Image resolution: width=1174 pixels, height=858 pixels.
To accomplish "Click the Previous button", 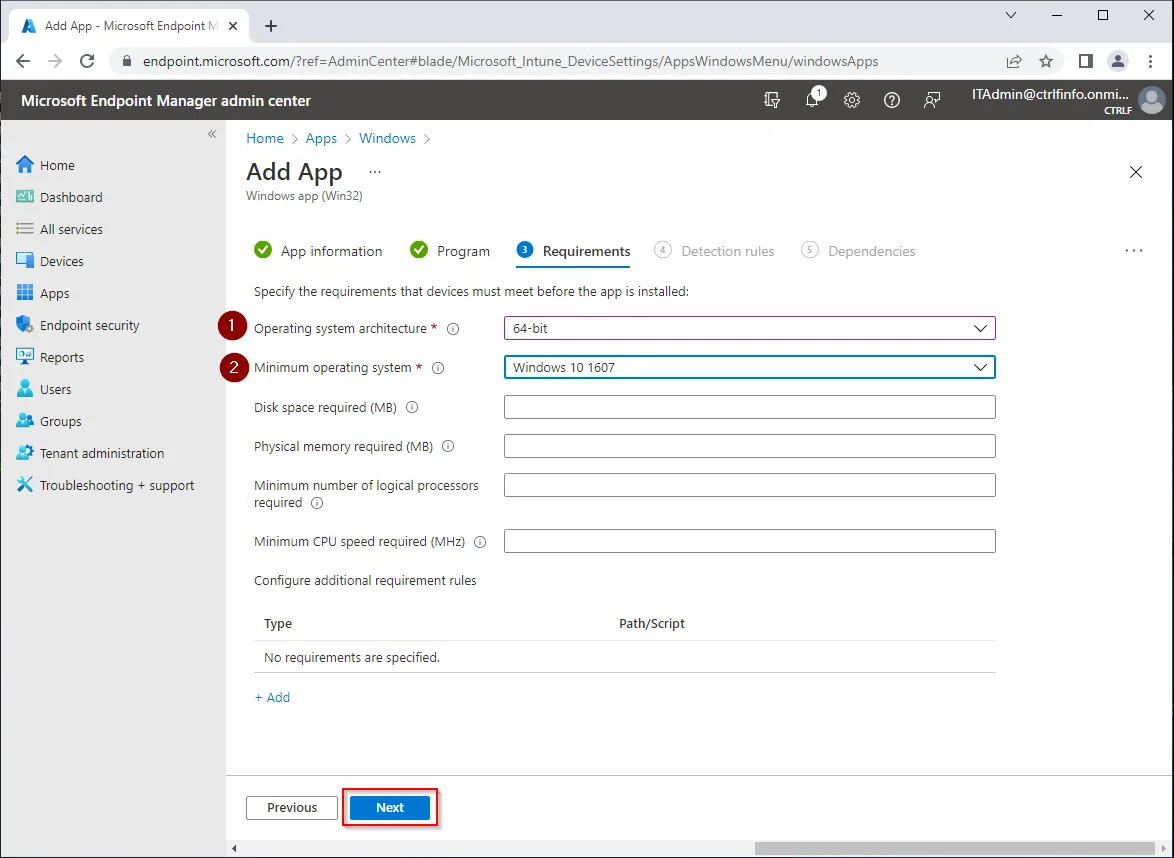I will [292, 808].
